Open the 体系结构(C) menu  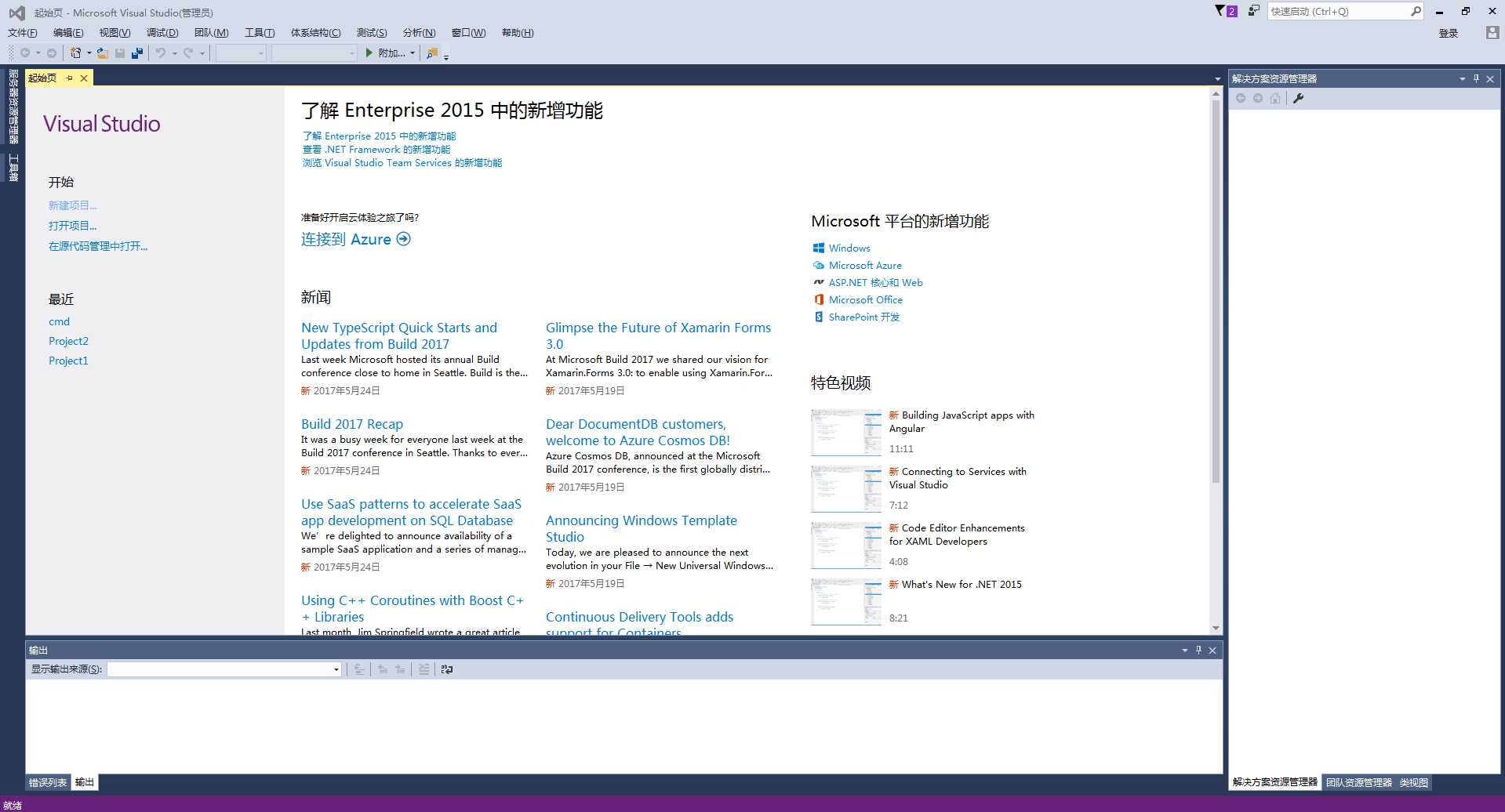[x=315, y=32]
